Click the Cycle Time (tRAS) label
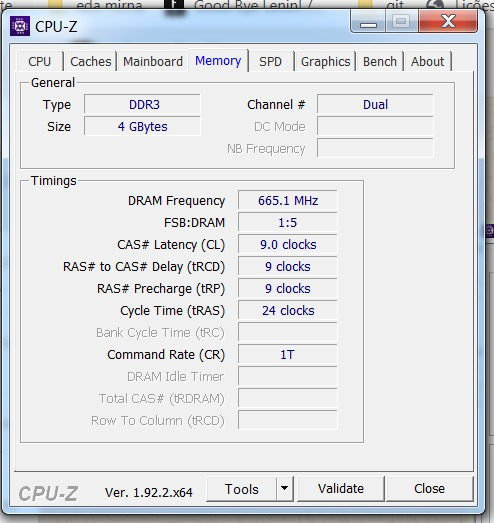Screen dimensions: 494x523 (x=172, y=311)
